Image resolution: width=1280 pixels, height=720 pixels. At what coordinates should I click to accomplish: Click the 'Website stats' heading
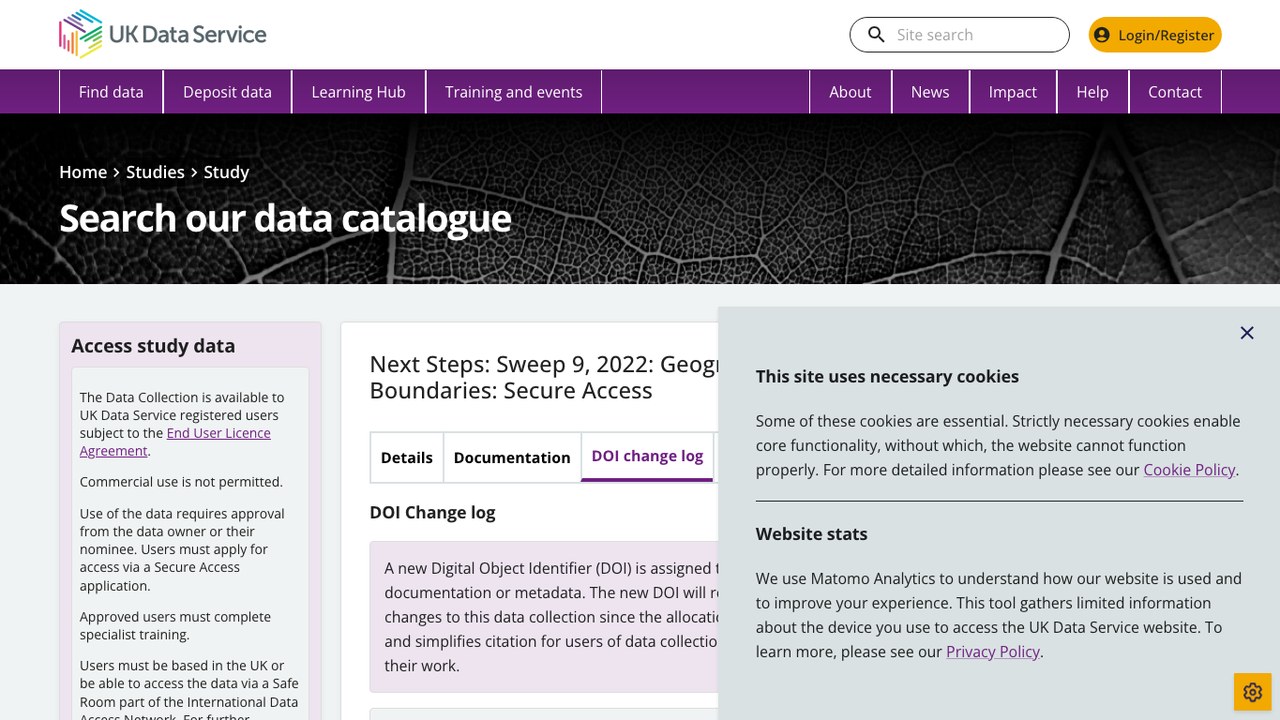pyautogui.click(x=812, y=534)
